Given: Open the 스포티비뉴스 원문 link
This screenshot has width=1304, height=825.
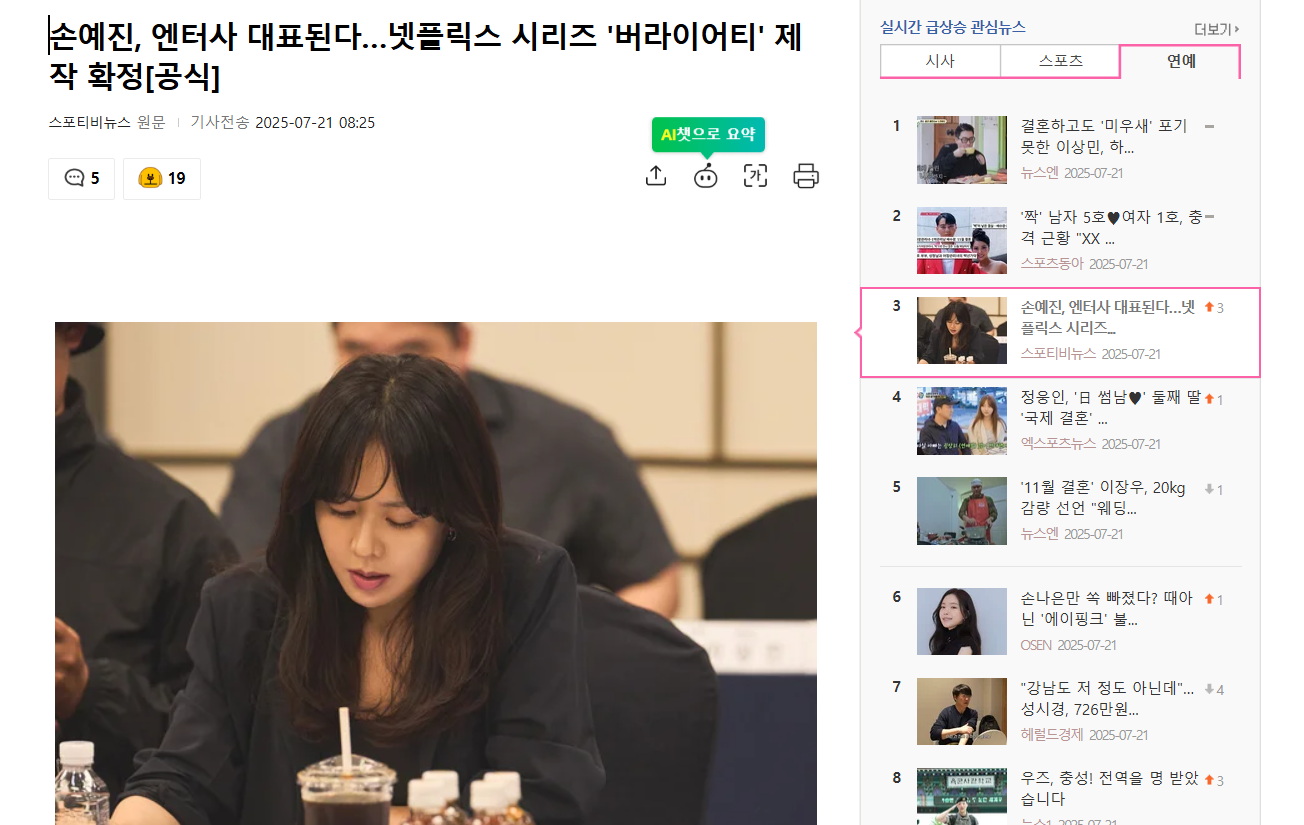Looking at the screenshot, I should [x=107, y=122].
